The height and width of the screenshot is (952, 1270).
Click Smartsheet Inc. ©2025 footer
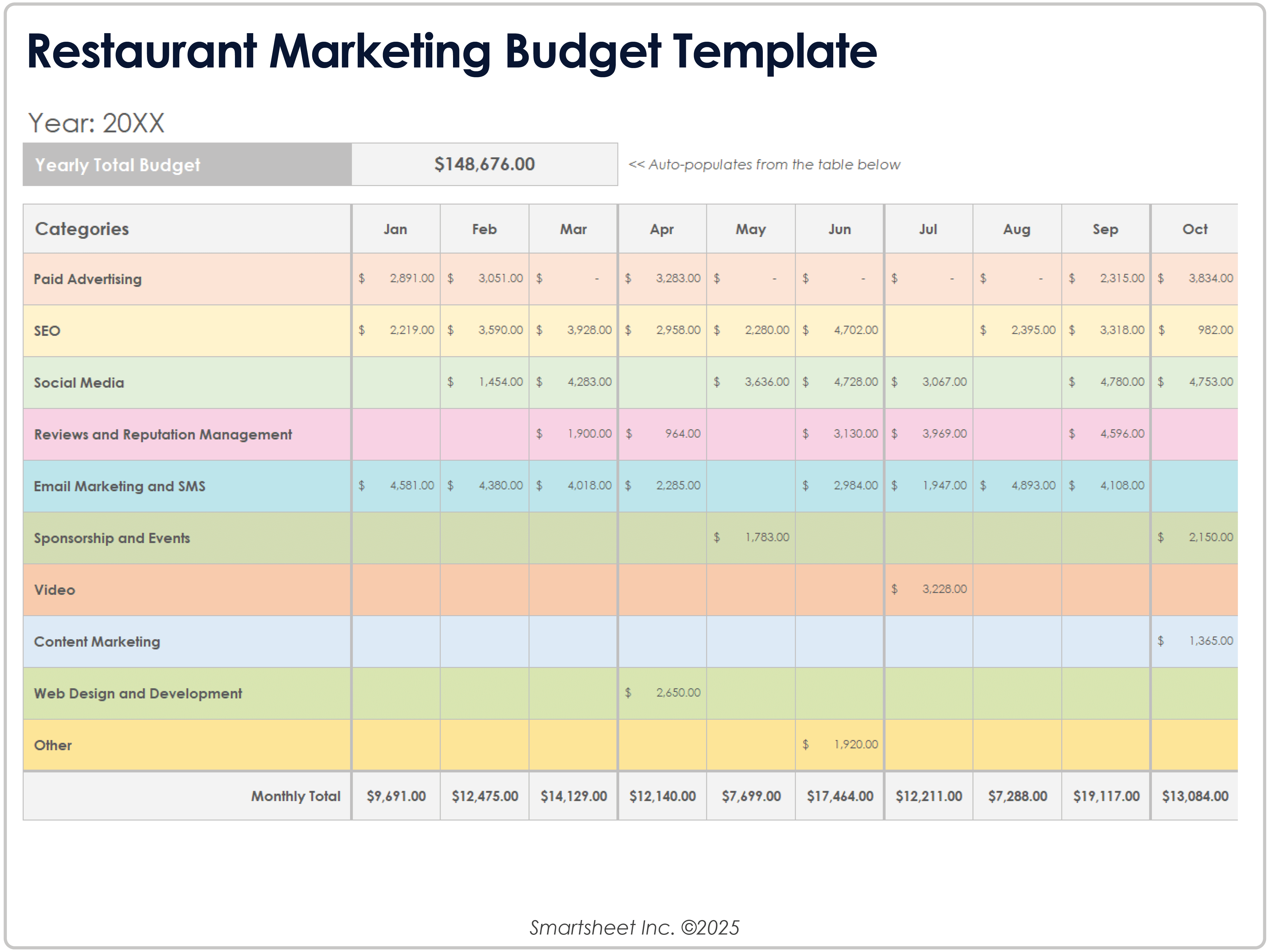tap(634, 927)
